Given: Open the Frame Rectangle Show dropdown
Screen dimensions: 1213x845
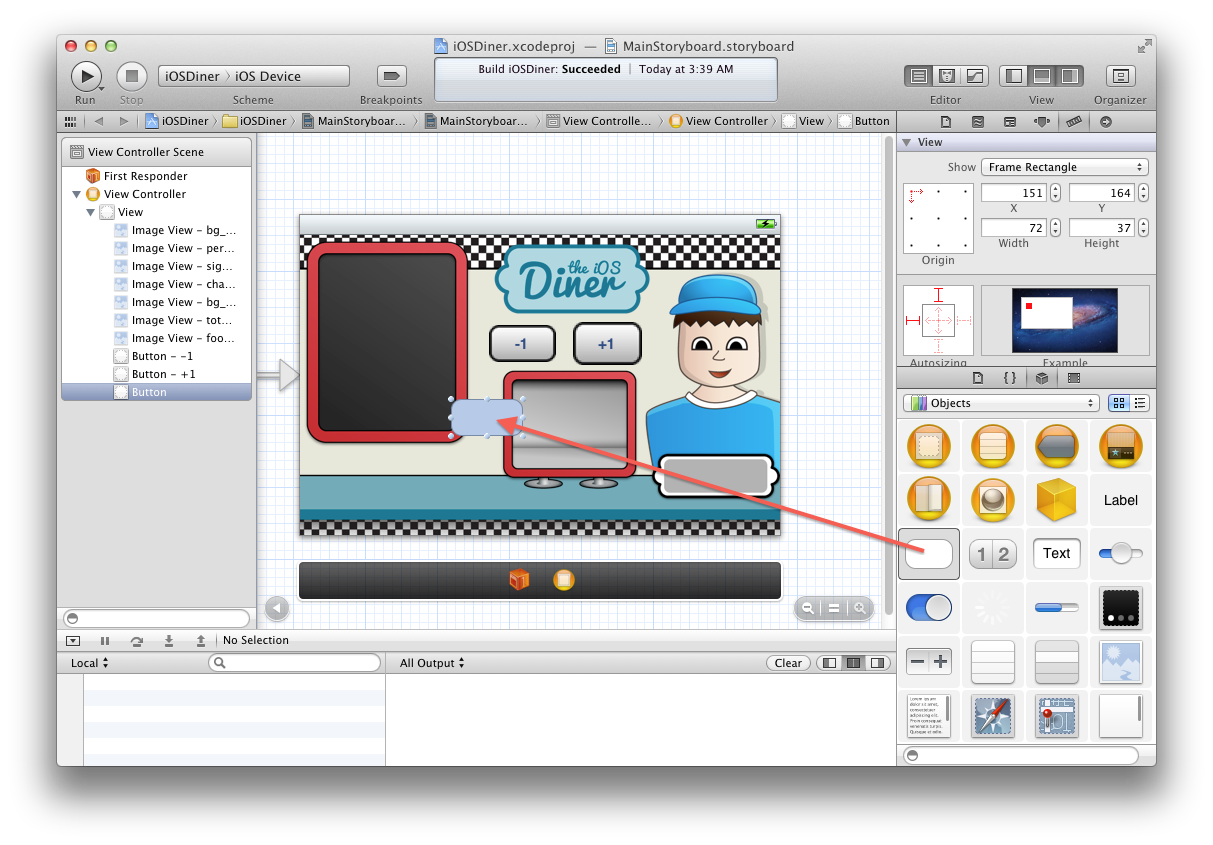Looking at the screenshot, I should (x=1065, y=167).
